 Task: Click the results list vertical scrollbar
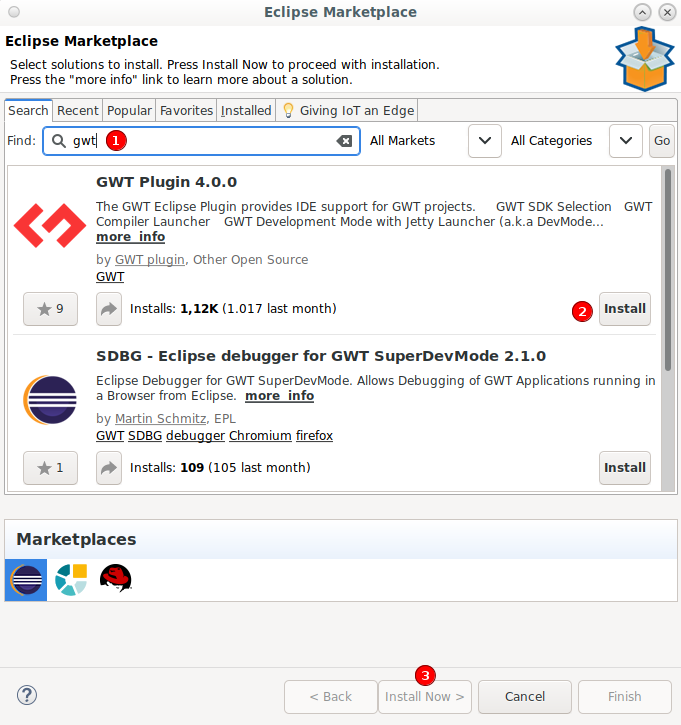coord(668,270)
